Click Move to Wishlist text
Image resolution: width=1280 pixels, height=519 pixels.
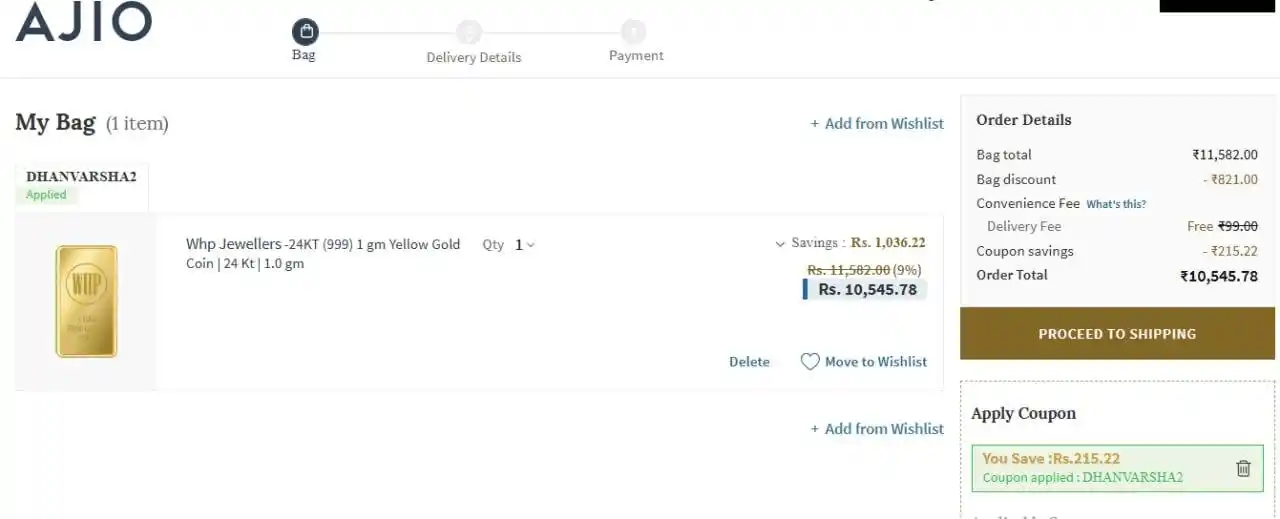tap(876, 362)
